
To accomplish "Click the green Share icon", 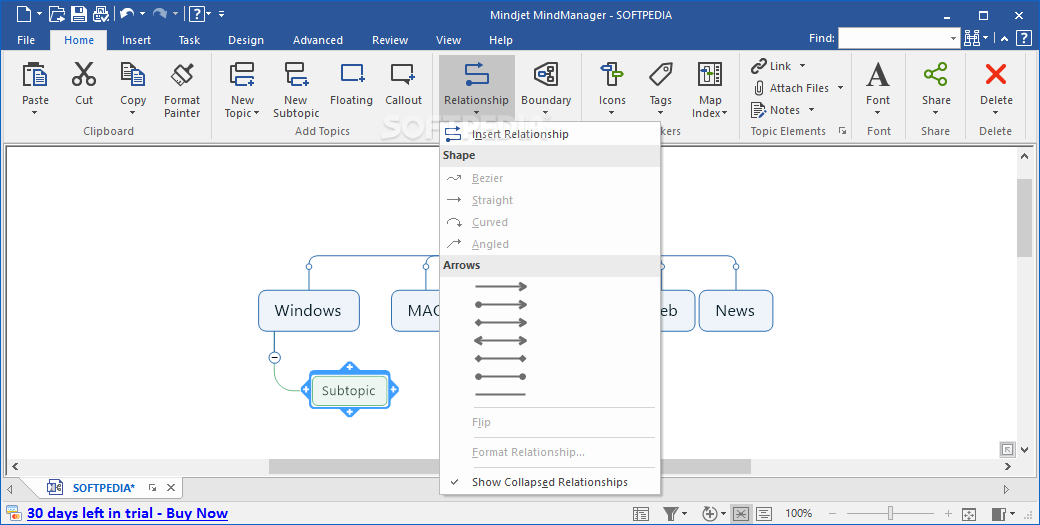I will (935, 74).
